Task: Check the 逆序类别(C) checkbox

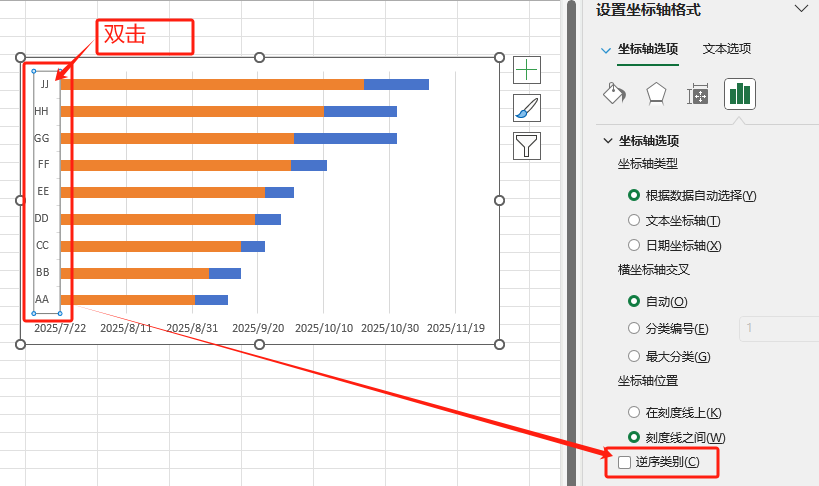Action: (x=624, y=462)
